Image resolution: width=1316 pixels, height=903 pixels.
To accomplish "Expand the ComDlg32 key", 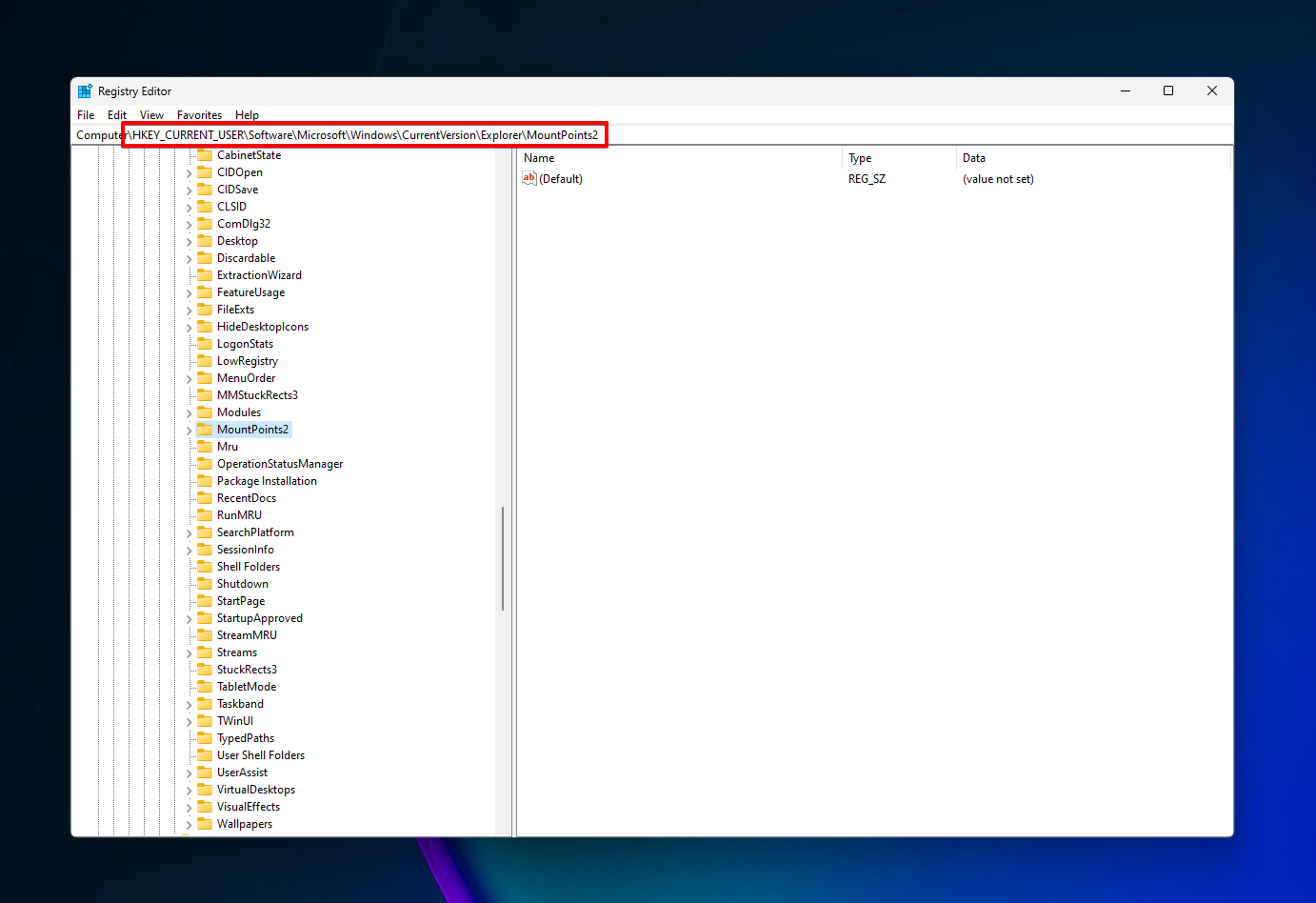I will click(x=189, y=225).
